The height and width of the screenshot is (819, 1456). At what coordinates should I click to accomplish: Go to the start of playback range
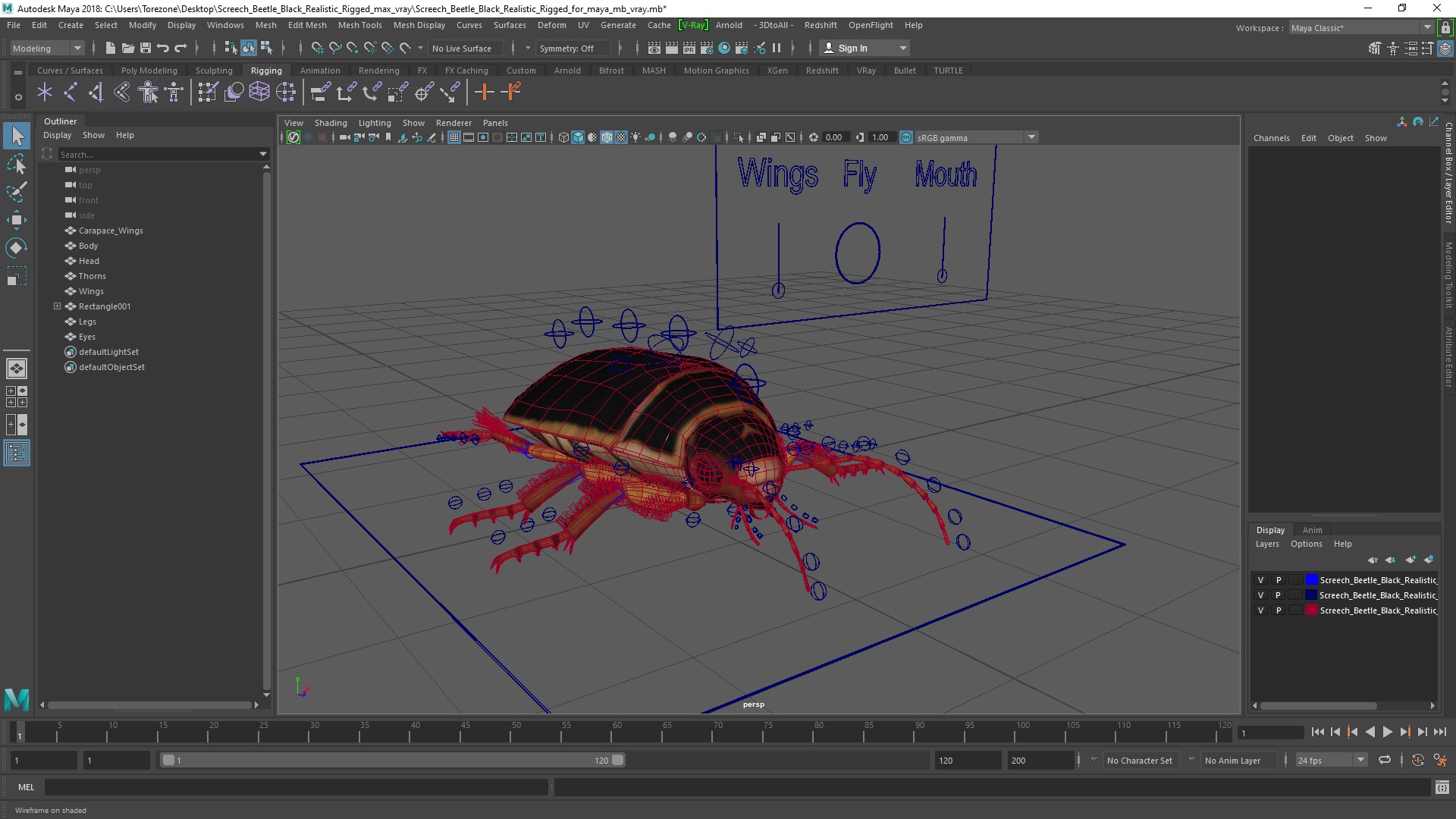pos(1317,732)
